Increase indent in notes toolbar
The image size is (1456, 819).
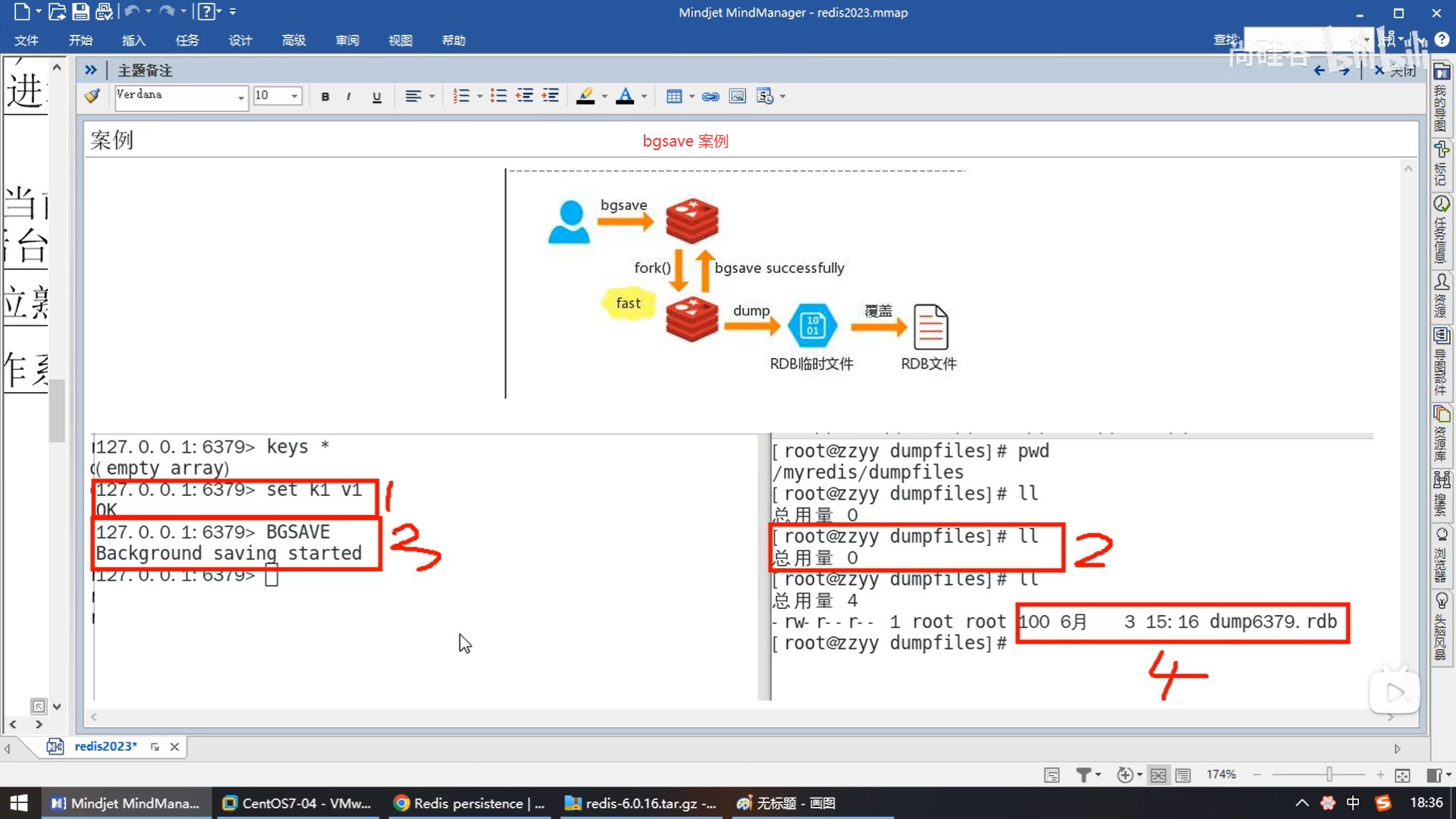point(551,96)
